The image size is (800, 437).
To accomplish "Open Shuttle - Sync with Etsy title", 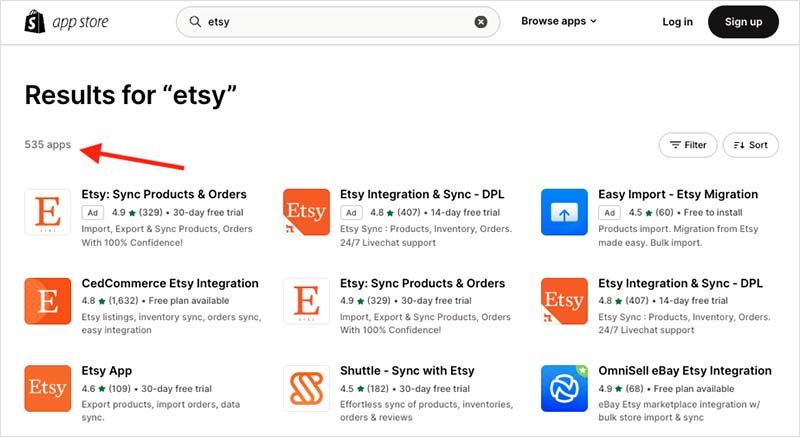I will (x=407, y=371).
